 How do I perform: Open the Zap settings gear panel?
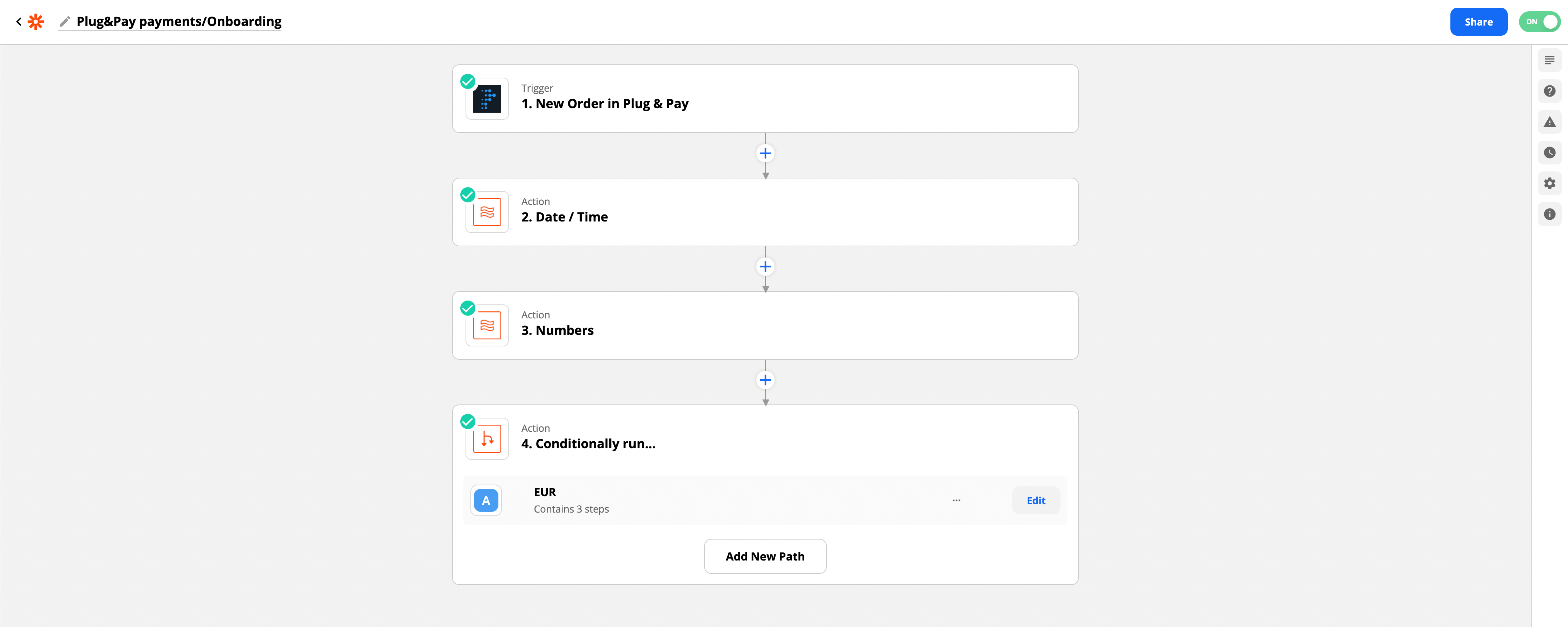[1549, 183]
